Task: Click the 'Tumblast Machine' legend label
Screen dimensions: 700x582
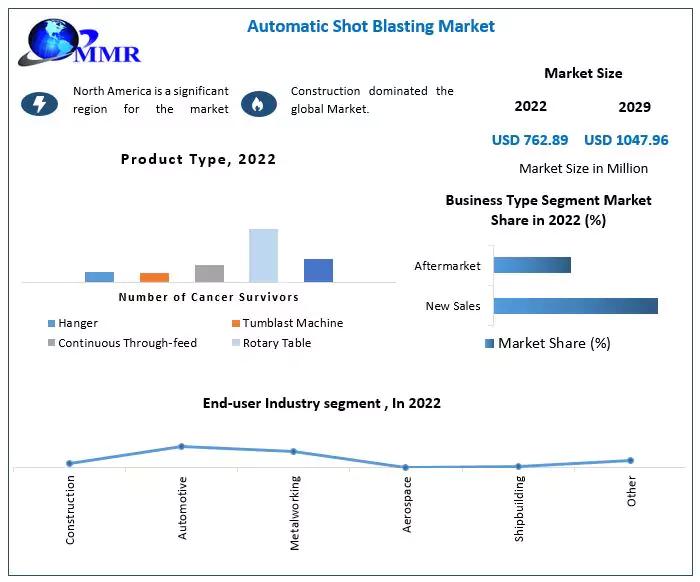Action: 293,323
